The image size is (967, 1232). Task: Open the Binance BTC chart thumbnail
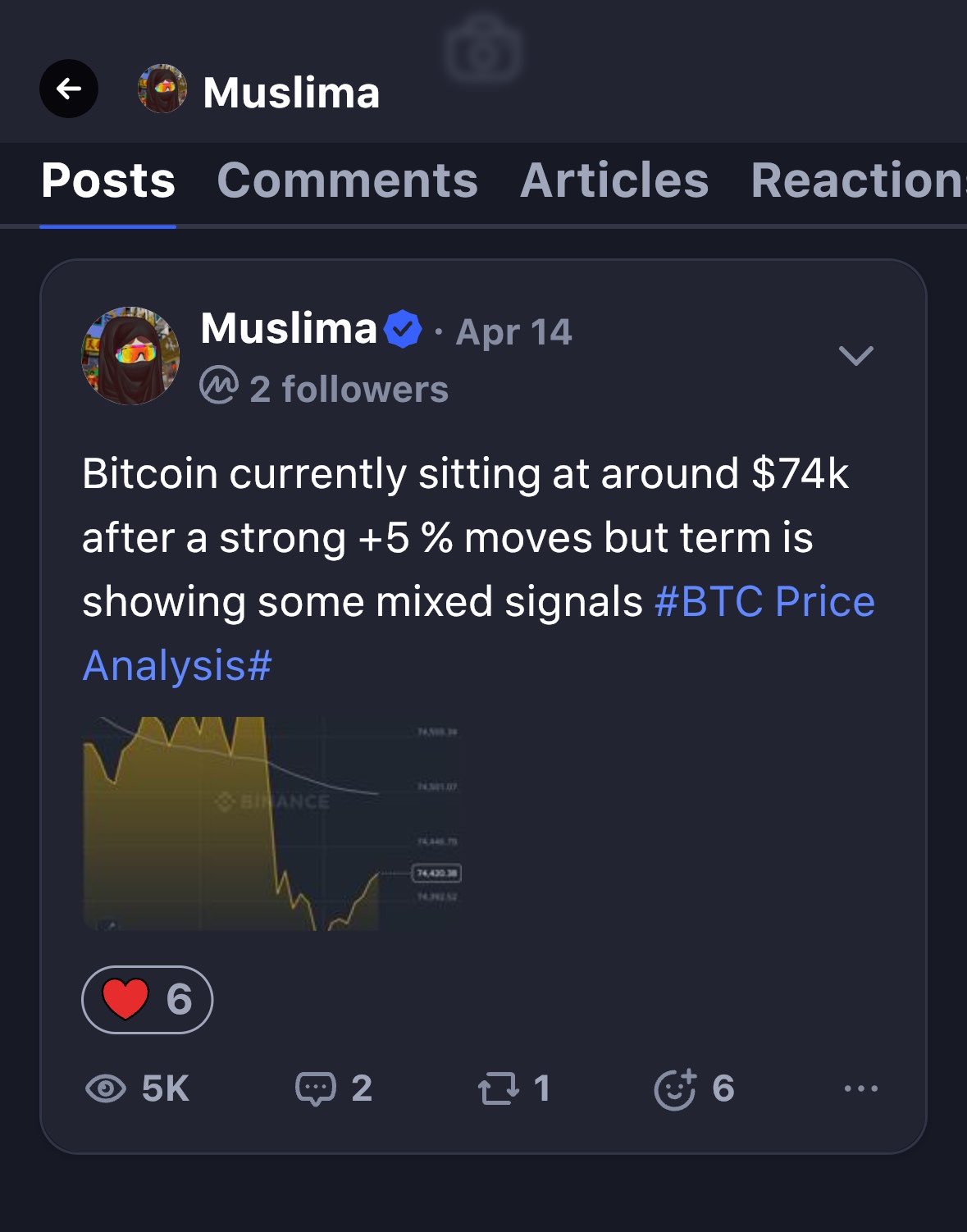(272, 823)
